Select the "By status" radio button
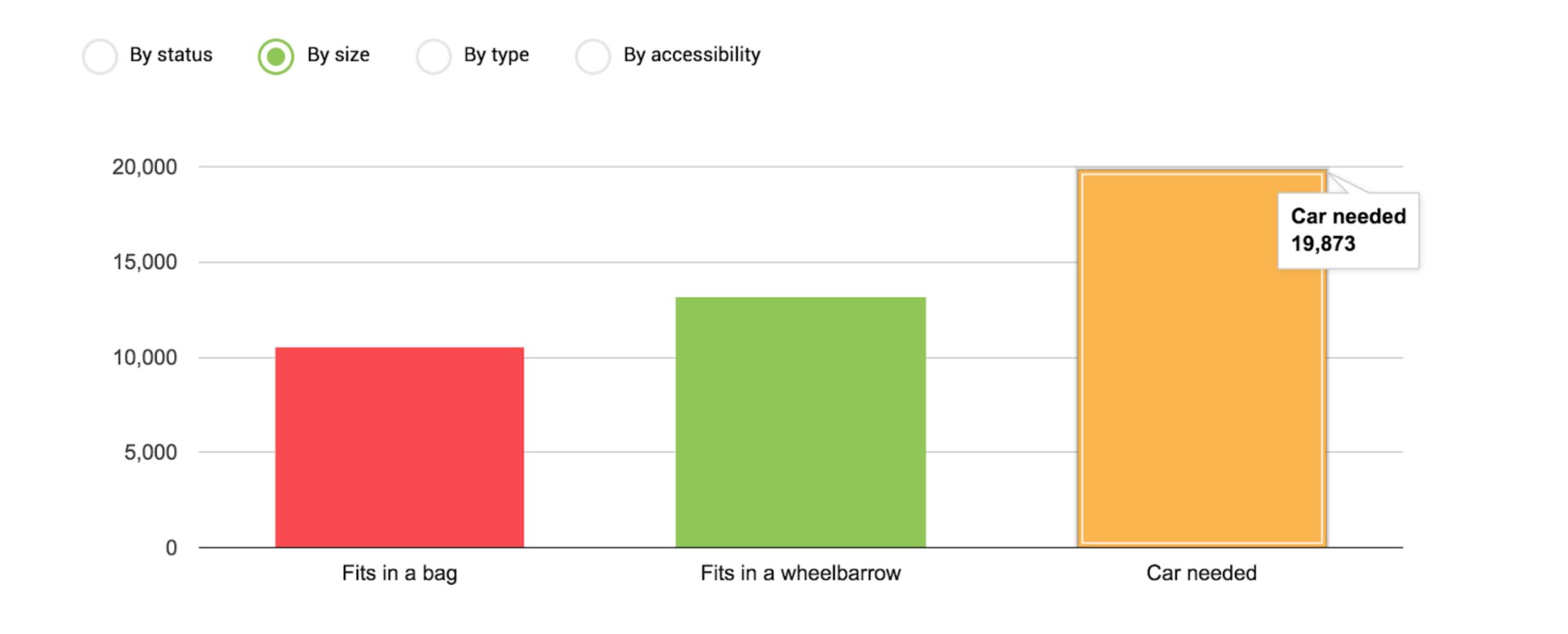Screen dimensions: 1568x634 [100, 56]
